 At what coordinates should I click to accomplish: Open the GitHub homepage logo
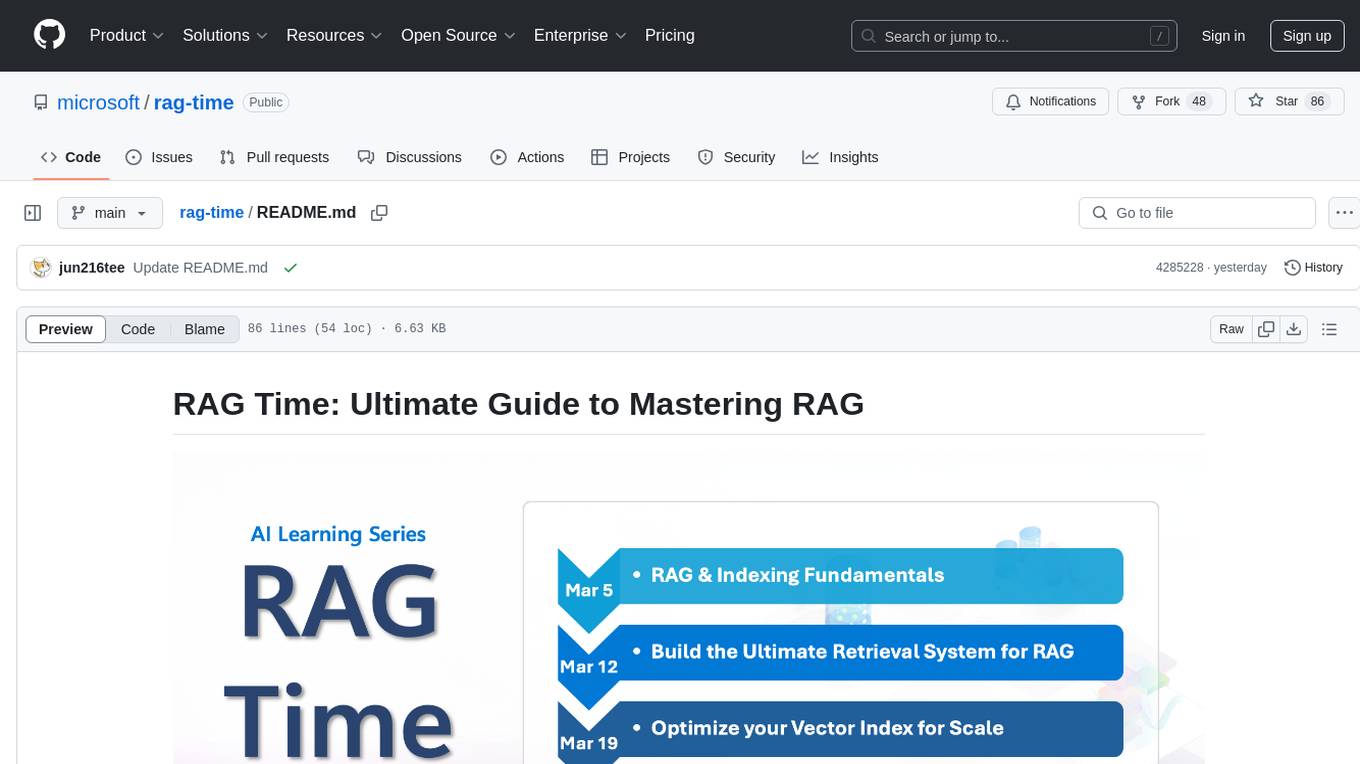click(x=50, y=35)
